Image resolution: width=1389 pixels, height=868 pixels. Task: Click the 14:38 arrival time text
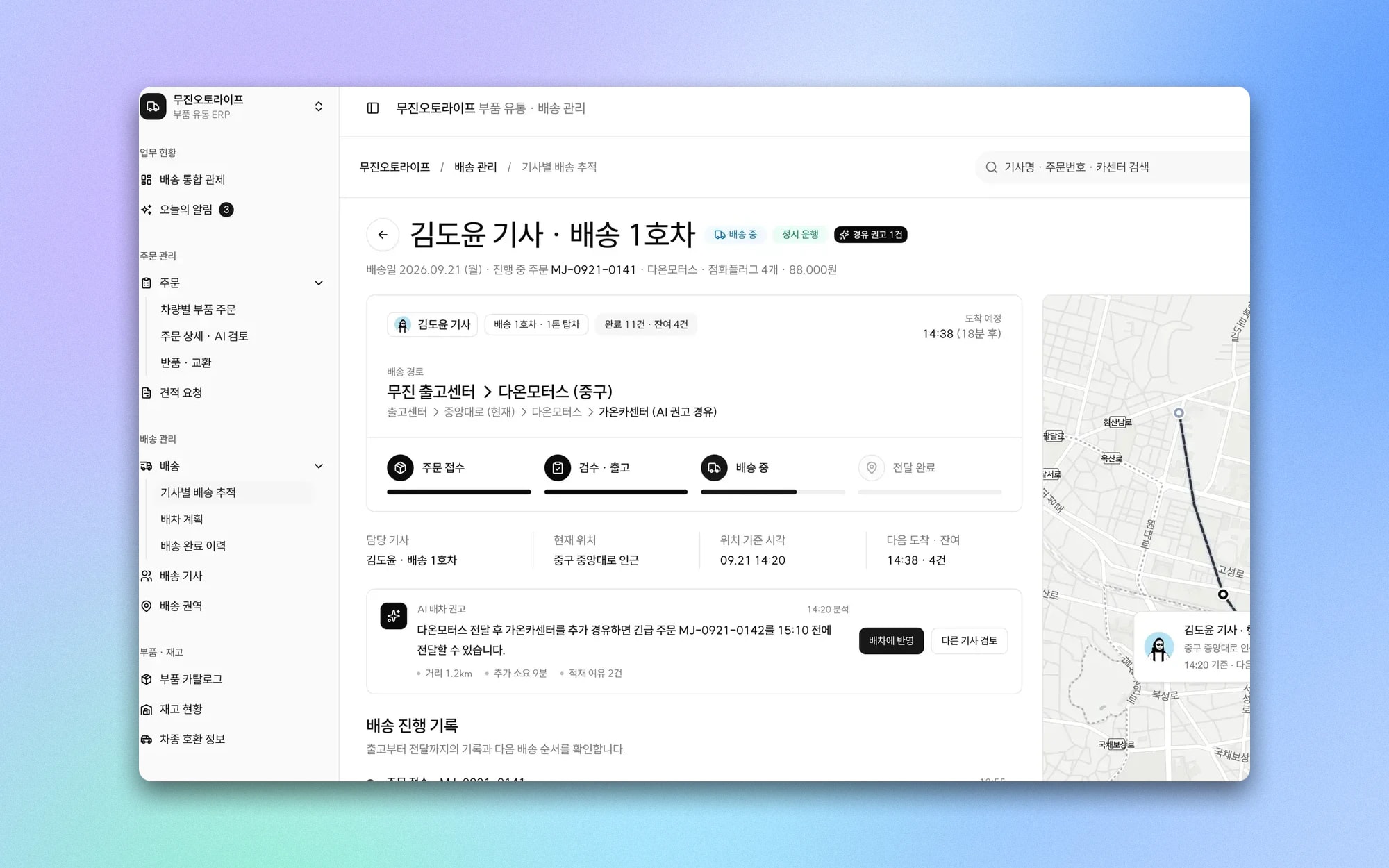point(938,334)
